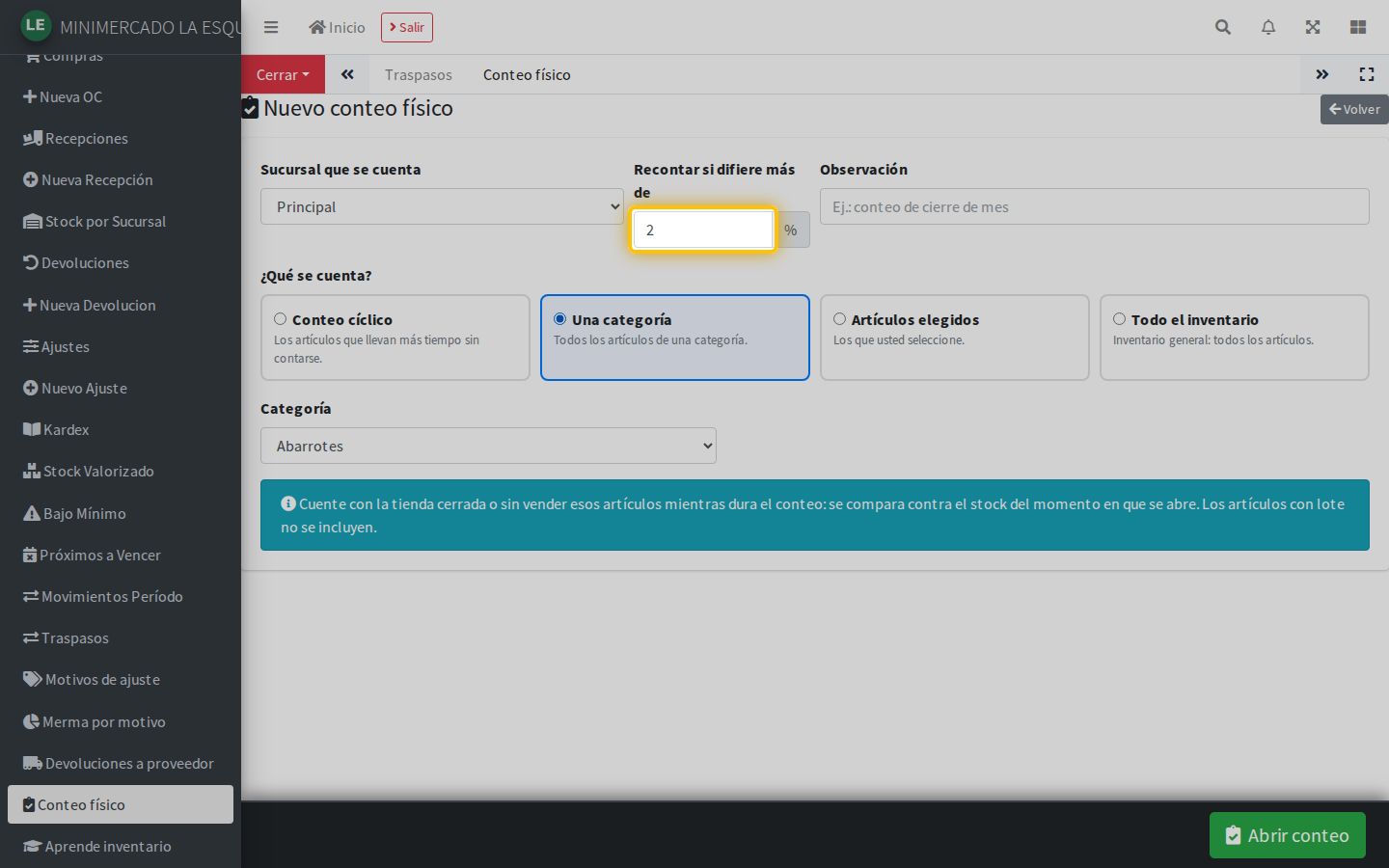Click the Volver button
This screenshot has width=1389, height=868.
(x=1354, y=109)
